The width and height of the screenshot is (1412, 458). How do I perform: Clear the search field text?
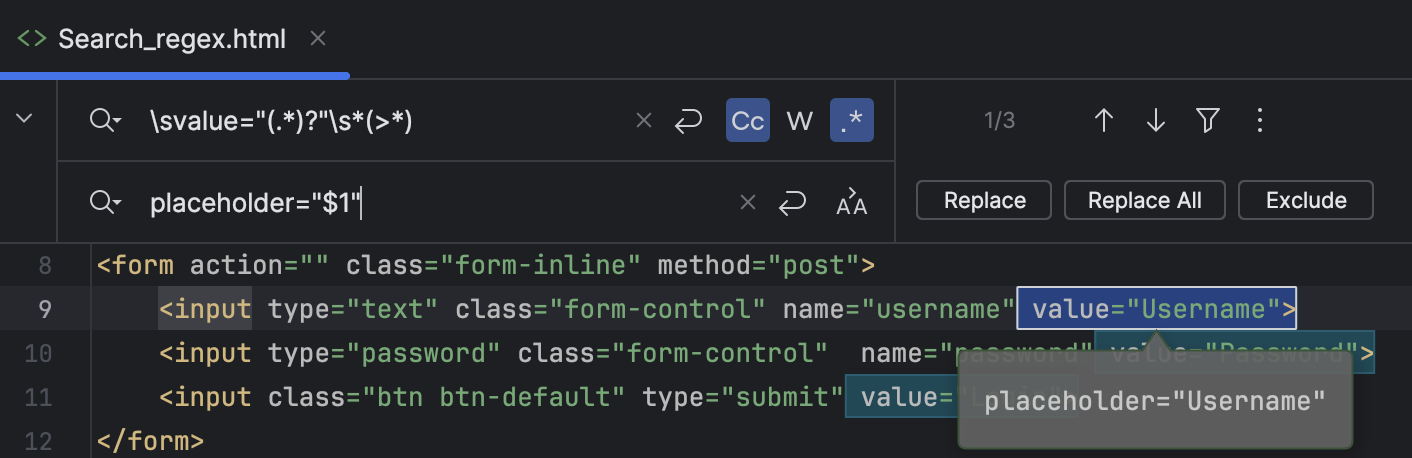[x=644, y=121]
